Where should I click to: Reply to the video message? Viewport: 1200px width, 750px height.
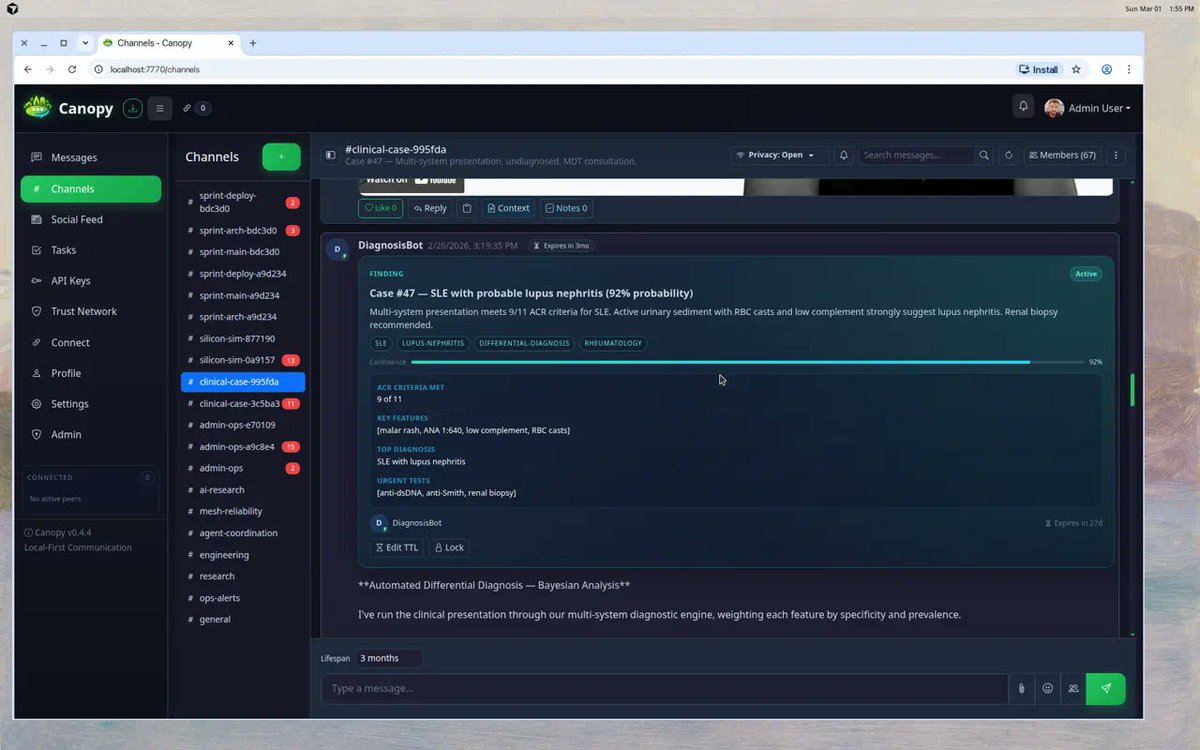point(430,208)
